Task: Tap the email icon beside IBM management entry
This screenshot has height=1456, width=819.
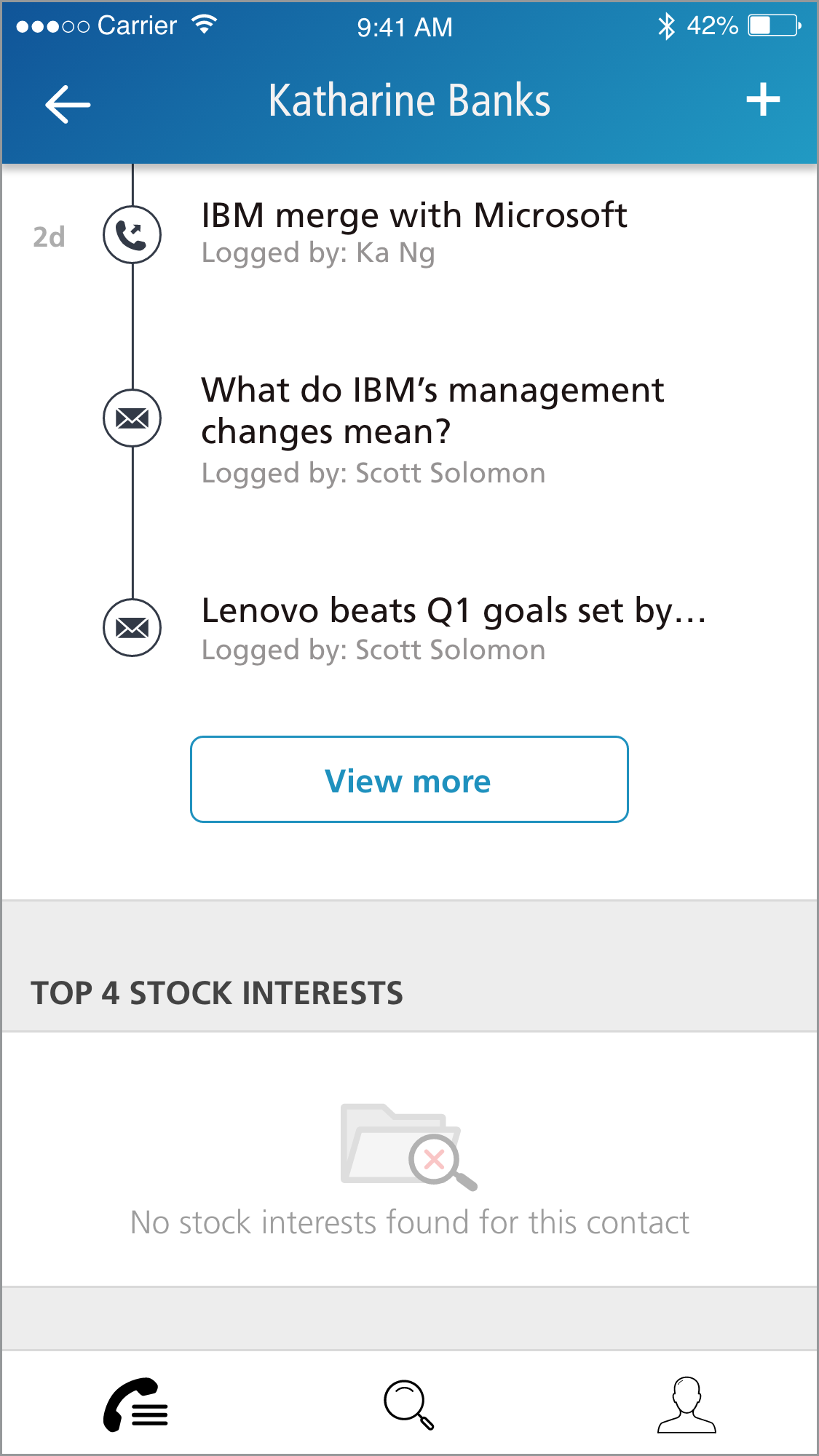Action: click(x=132, y=418)
